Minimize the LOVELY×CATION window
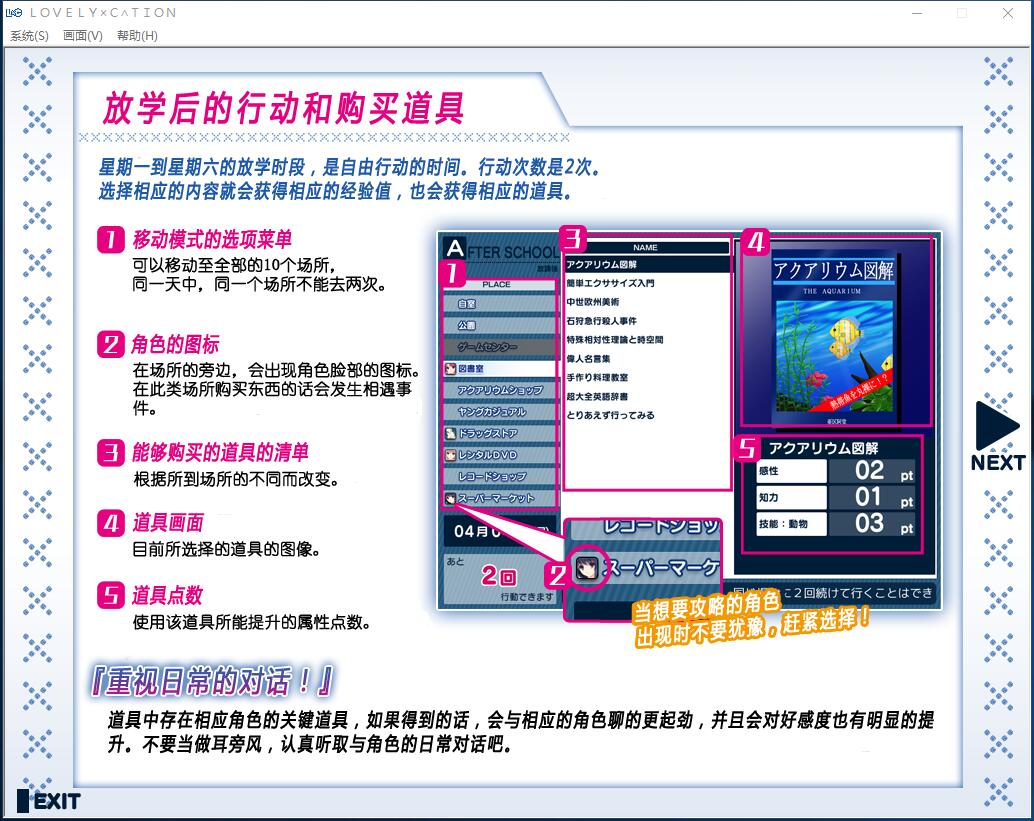Viewport: 1034px width, 821px height. (917, 13)
